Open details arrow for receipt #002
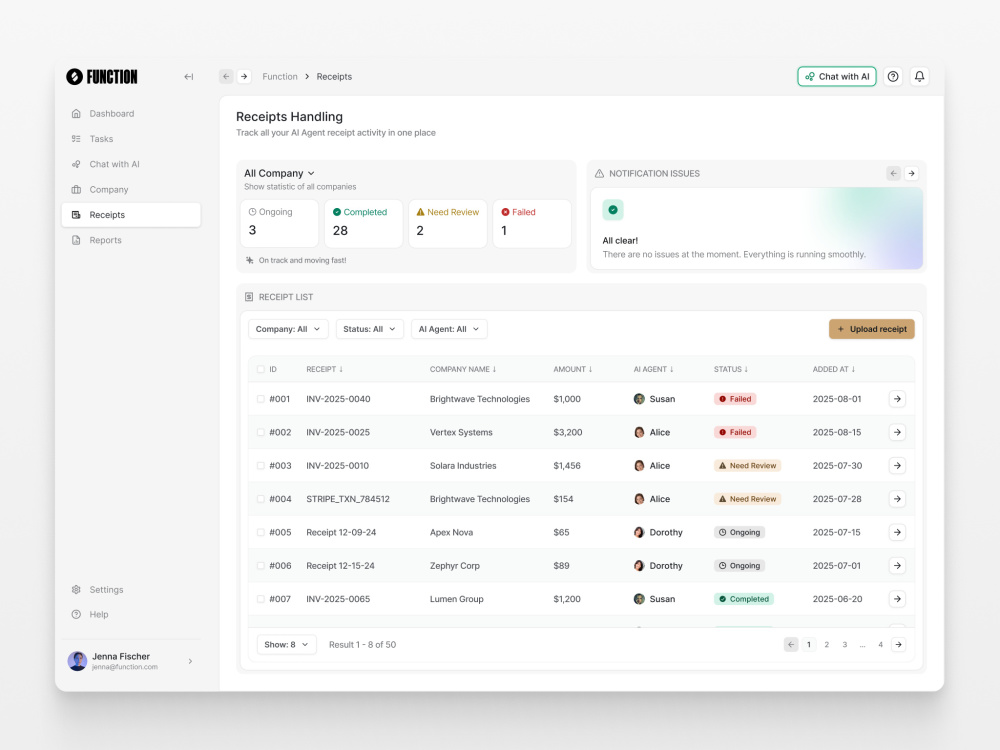 pyautogui.click(x=897, y=432)
